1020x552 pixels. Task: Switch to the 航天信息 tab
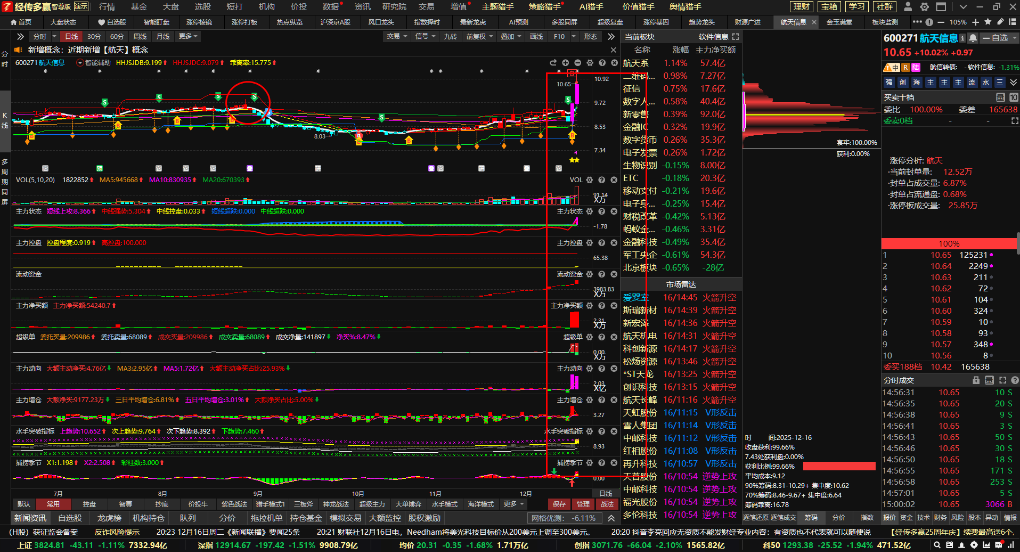click(792, 21)
